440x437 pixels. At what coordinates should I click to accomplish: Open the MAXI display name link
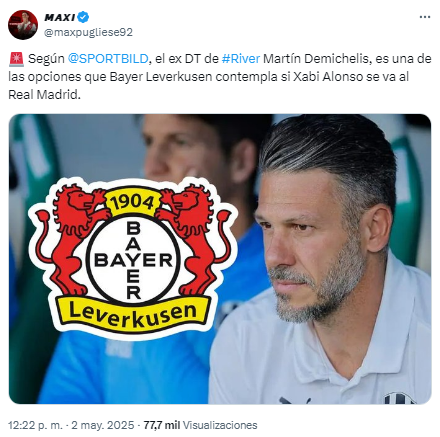click(x=60, y=17)
